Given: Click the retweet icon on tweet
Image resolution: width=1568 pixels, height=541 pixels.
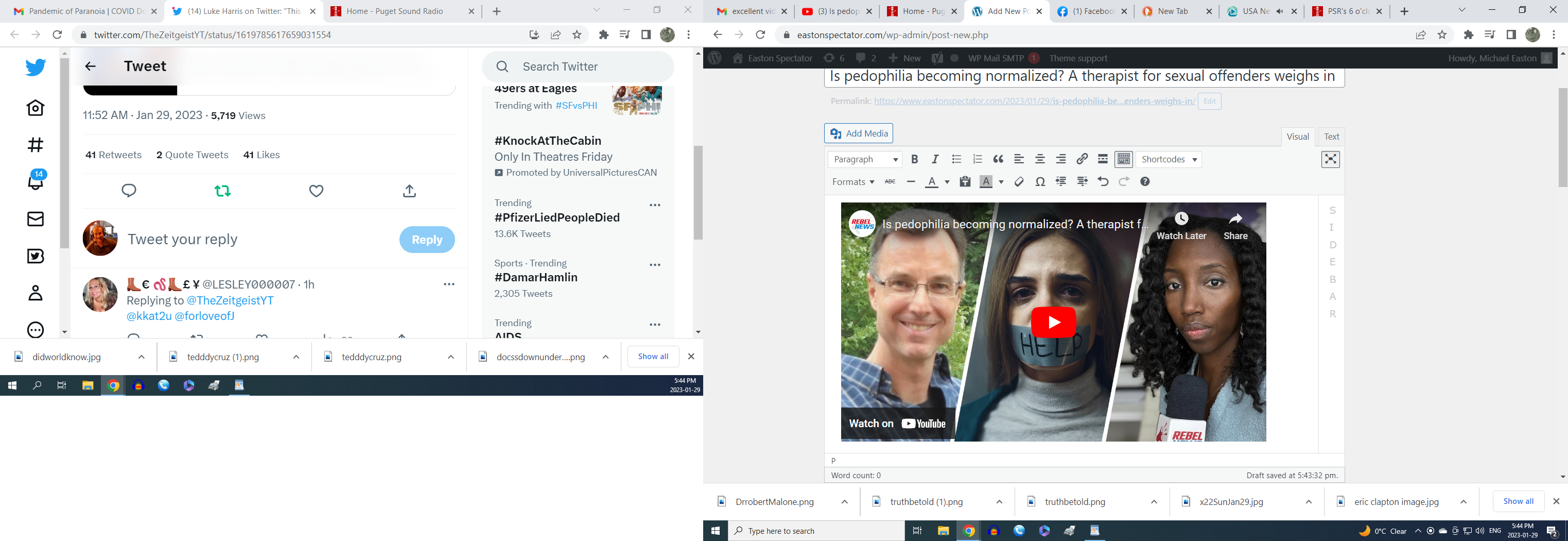Looking at the screenshot, I should coord(223,191).
